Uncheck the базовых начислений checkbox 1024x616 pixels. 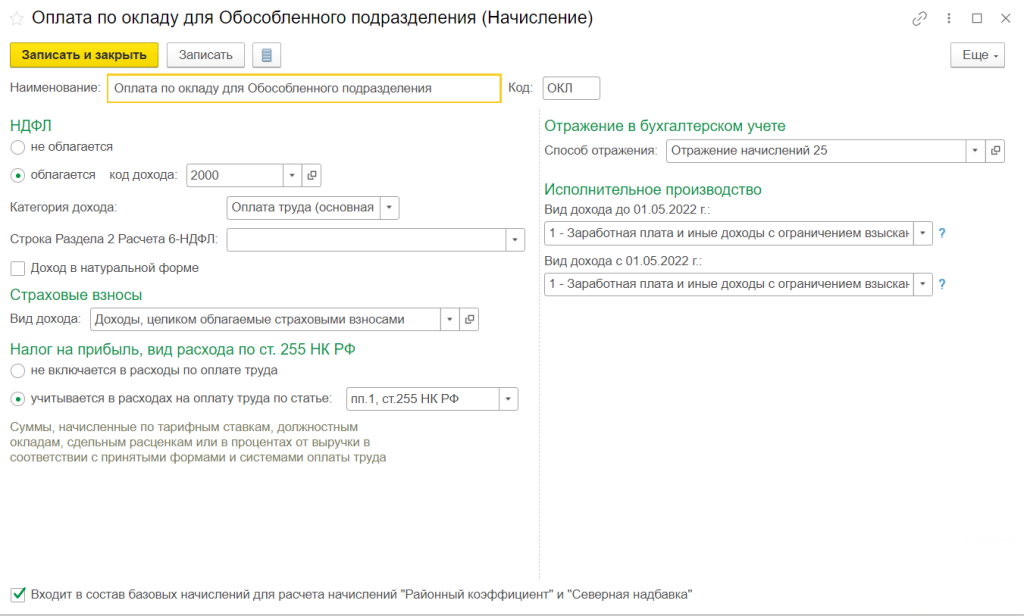click(x=17, y=594)
